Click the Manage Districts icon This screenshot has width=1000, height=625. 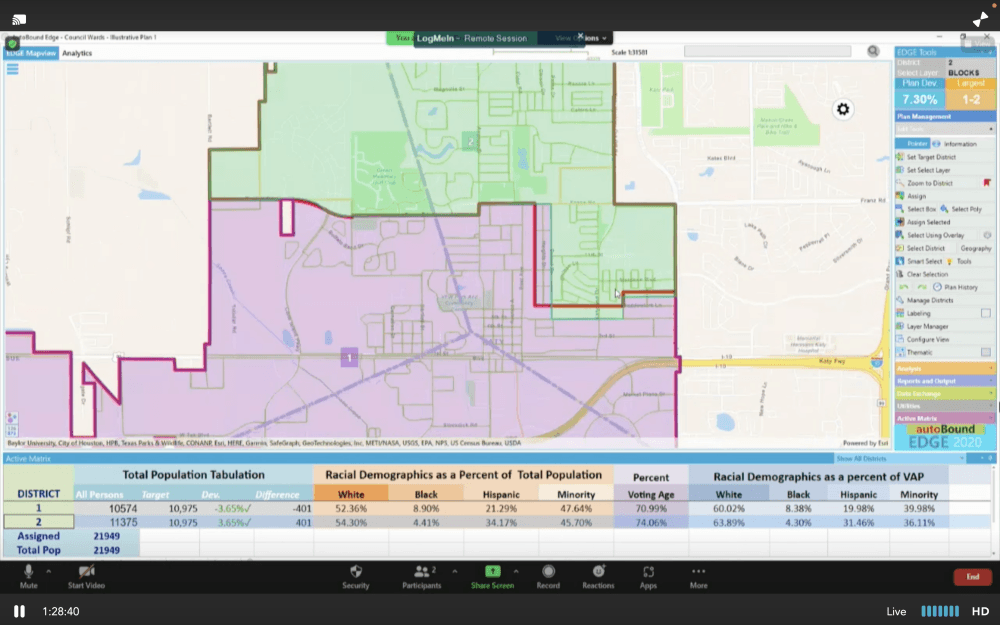900,300
